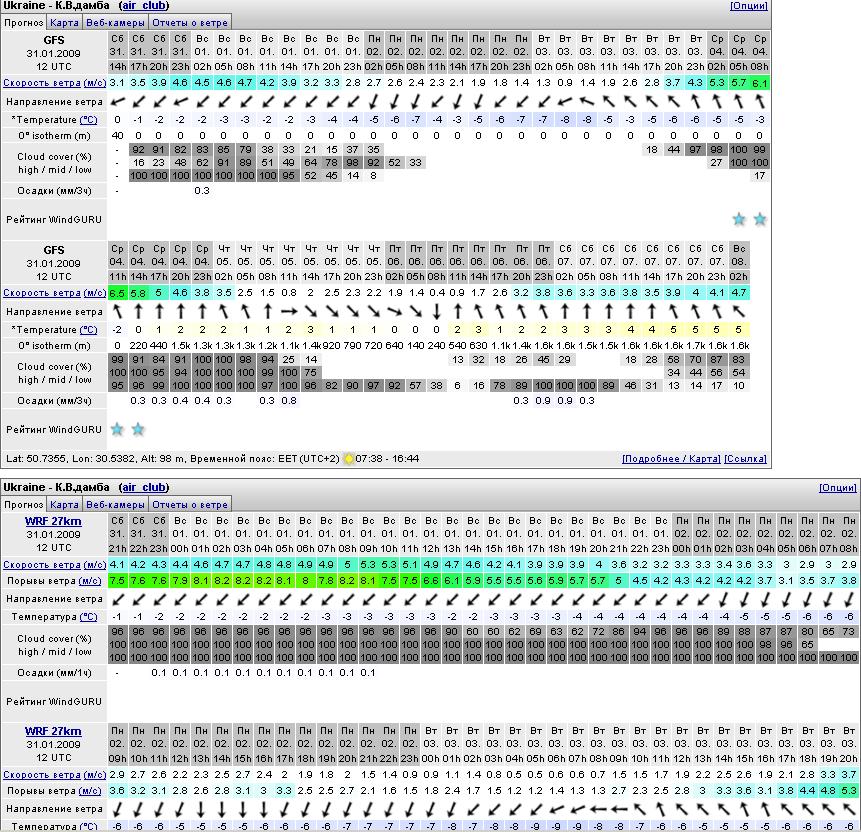Open Отчеты о ветре tab in the top panel
Image resolution: width=861 pixels, height=832 pixels.
(190, 21)
